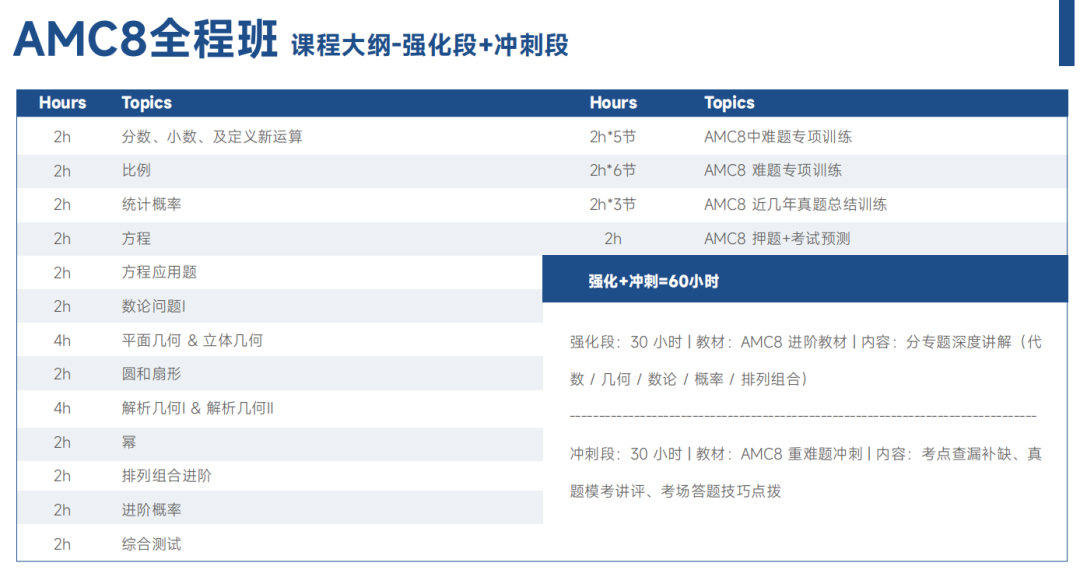
Task: Click the left Topics column header
Action: (147, 103)
